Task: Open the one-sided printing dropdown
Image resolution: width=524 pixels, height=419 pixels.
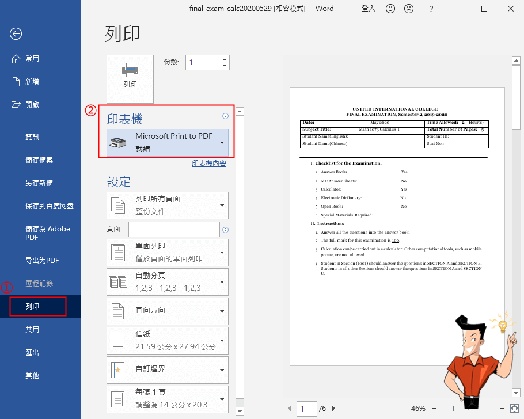Action: [x=168, y=252]
